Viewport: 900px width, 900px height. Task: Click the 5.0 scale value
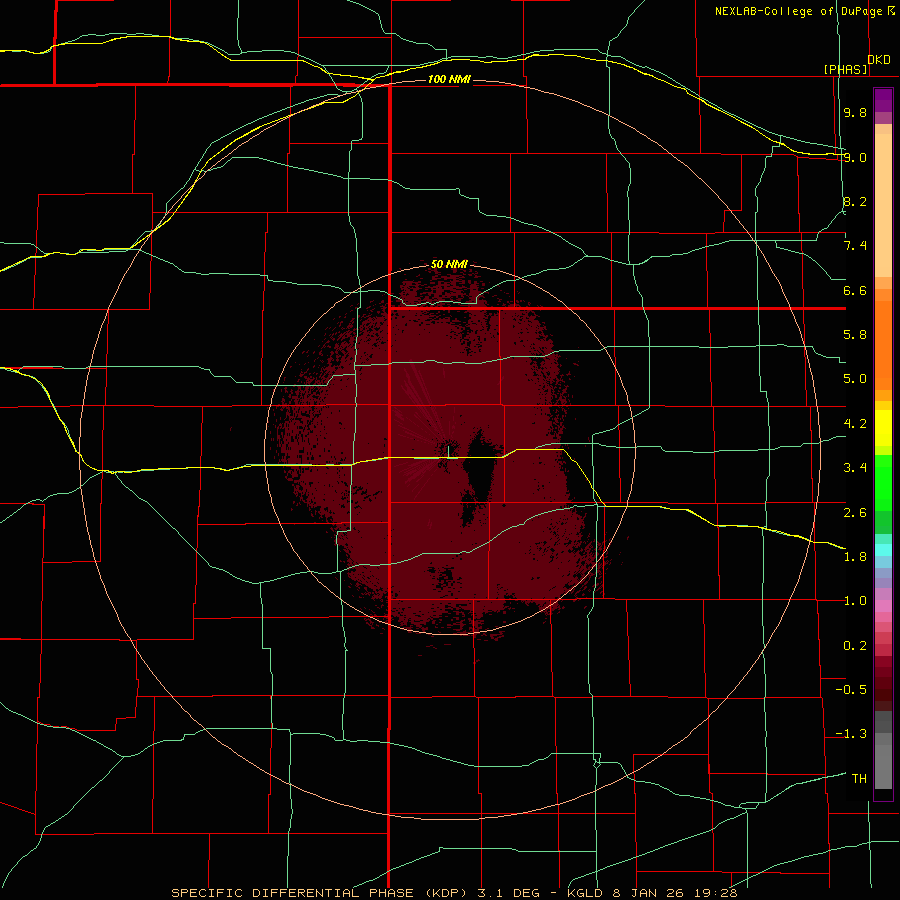pos(855,379)
